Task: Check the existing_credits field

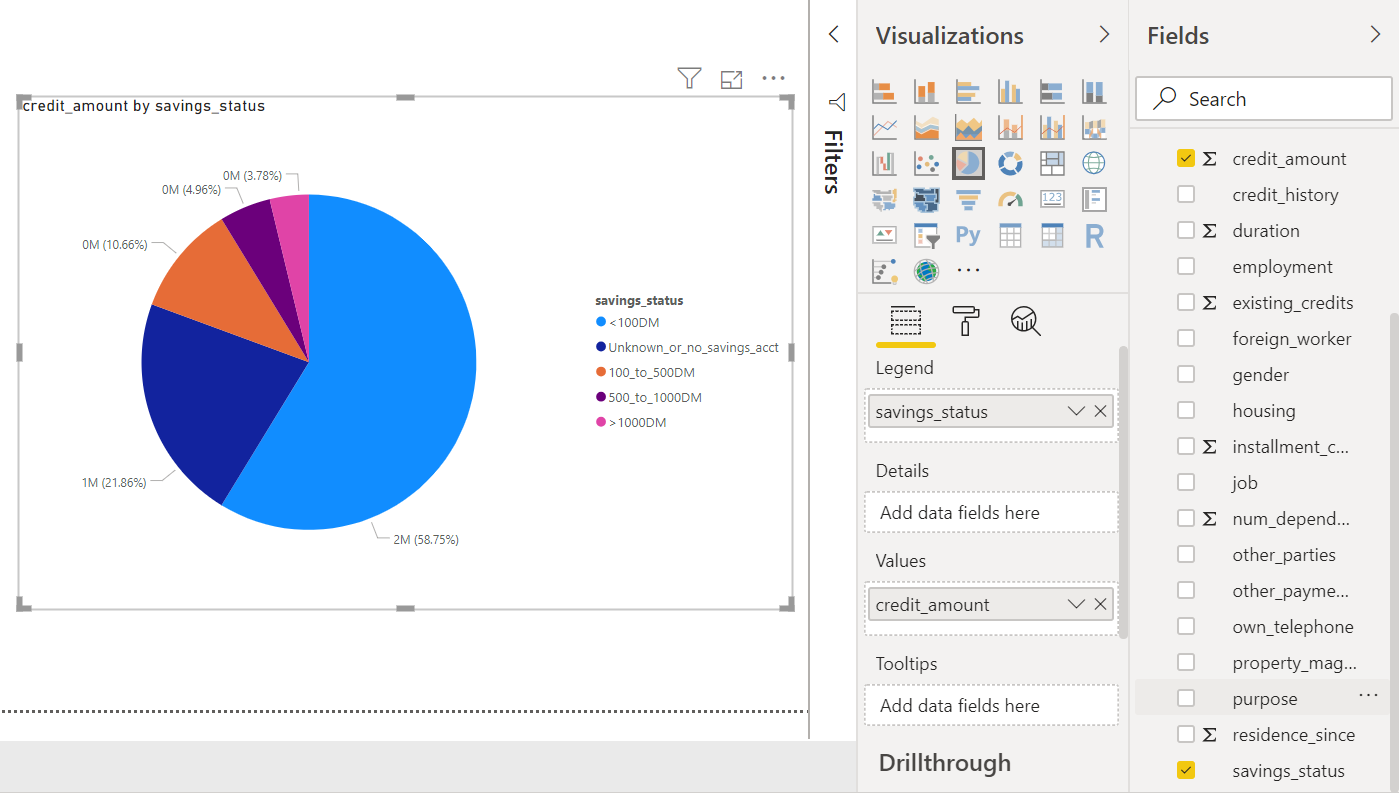Action: (x=1186, y=302)
